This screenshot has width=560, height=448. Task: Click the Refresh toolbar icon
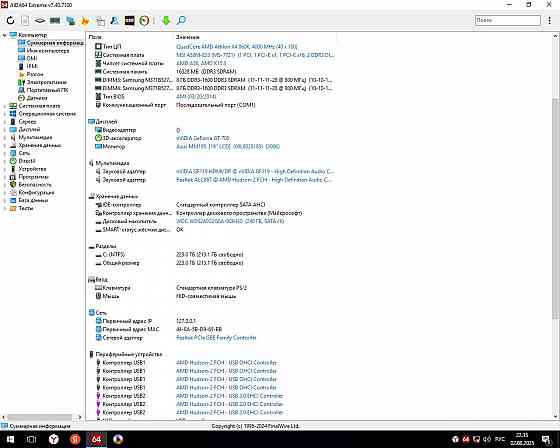click(x=10, y=20)
